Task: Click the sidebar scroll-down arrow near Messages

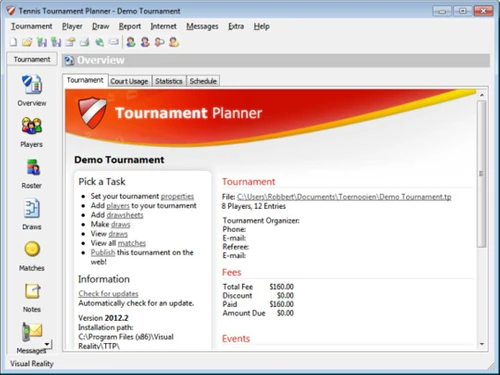Action: [x=48, y=344]
